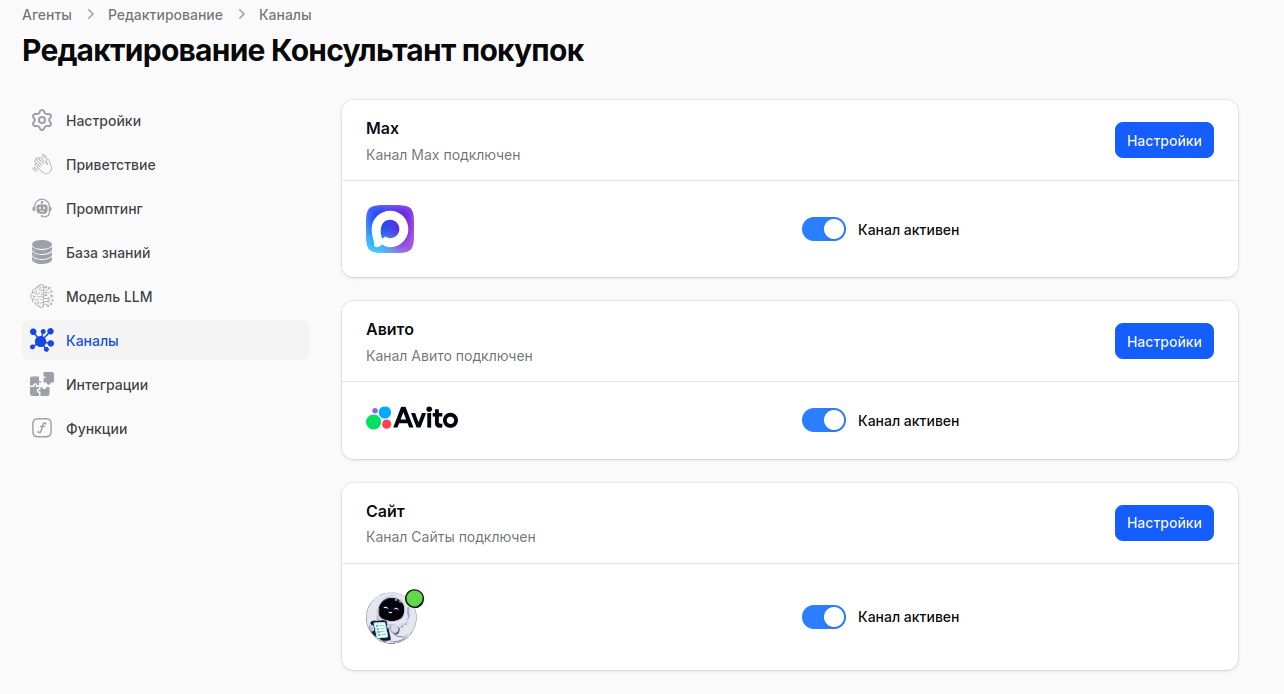Disable the Max channel active toggle
This screenshot has width=1284, height=694.
tap(824, 230)
